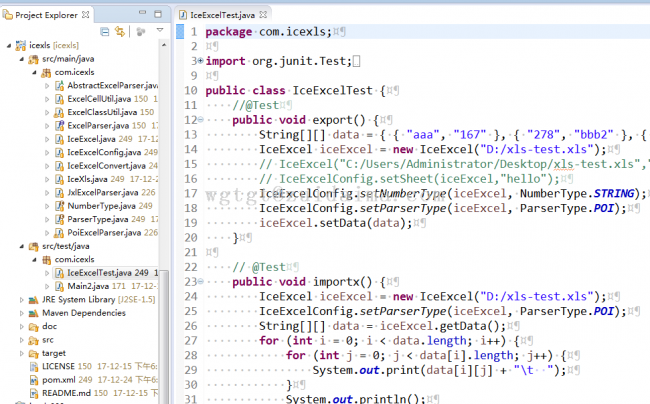This screenshot has width=650, height=404.
Task: Switch to IceExcelTest.java editor tab
Action: coord(216,16)
